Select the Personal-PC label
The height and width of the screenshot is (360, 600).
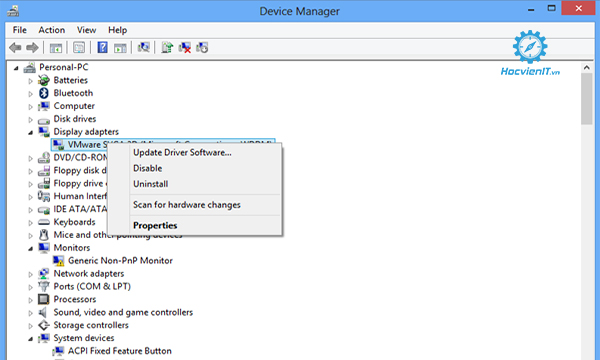pyautogui.click(x=64, y=67)
